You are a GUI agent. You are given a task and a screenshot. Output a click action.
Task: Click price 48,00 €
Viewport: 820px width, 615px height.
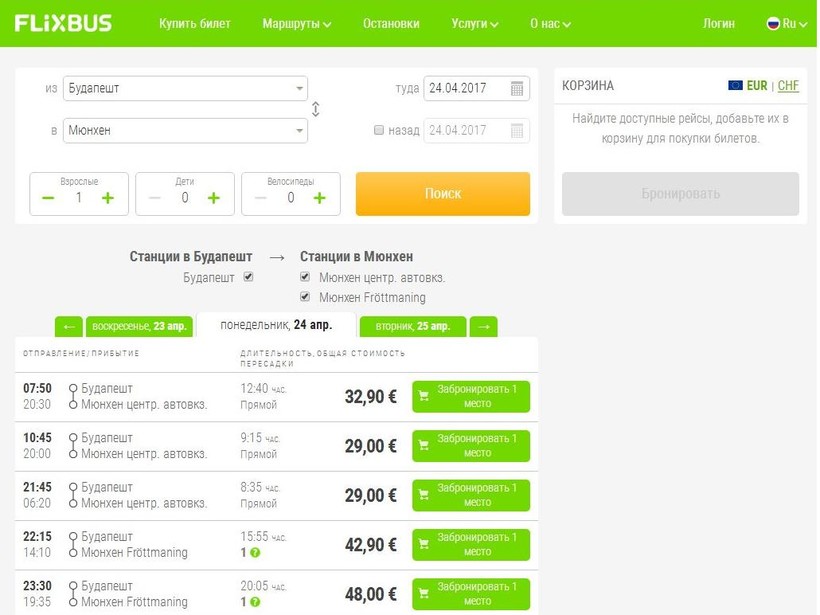[371, 594]
